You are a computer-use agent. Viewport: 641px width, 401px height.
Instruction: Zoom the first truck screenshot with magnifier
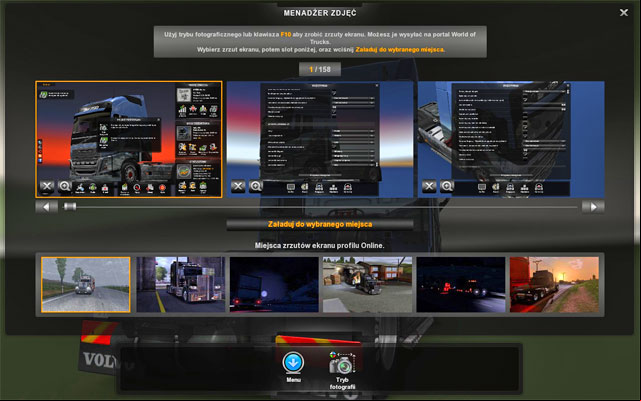pos(65,187)
